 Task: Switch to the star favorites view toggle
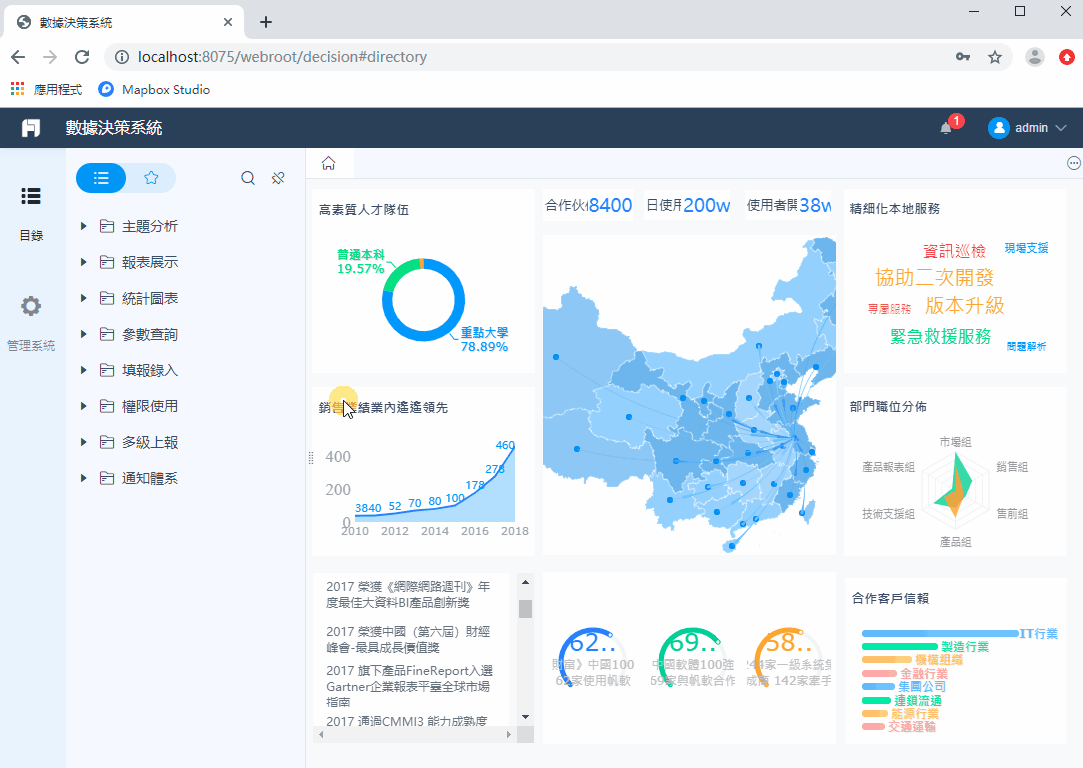point(151,177)
